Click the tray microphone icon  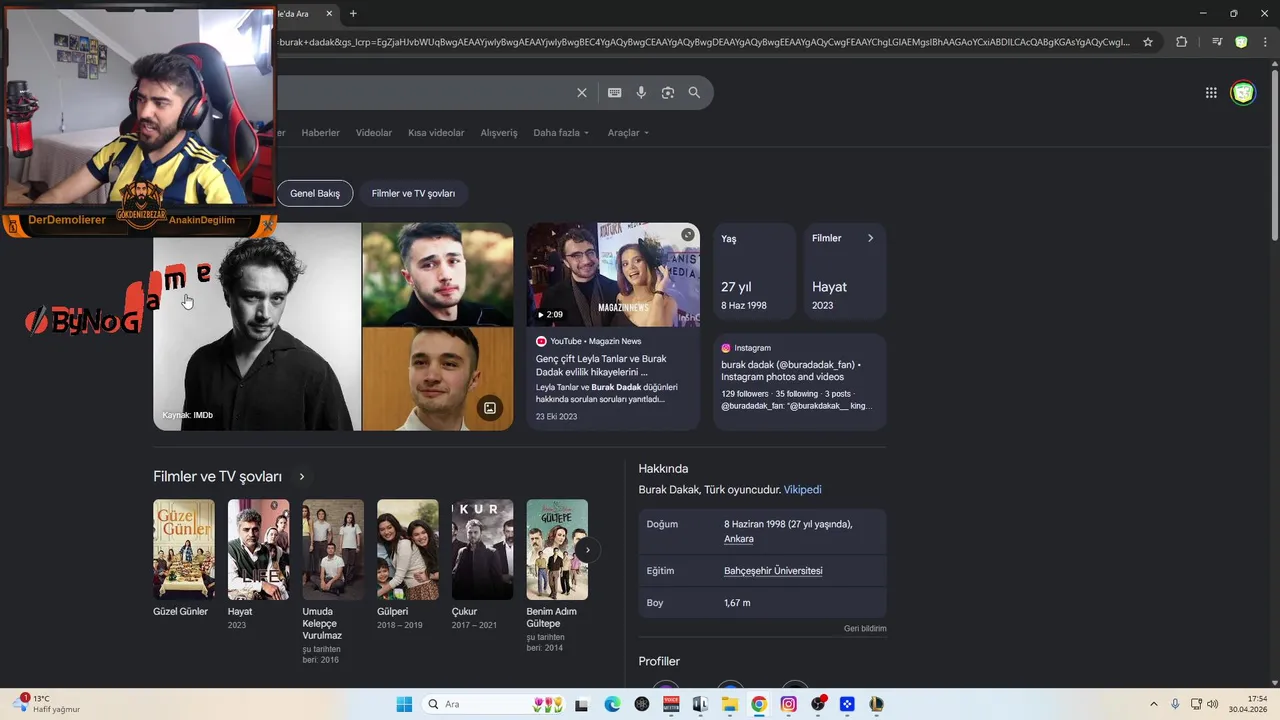1175,704
